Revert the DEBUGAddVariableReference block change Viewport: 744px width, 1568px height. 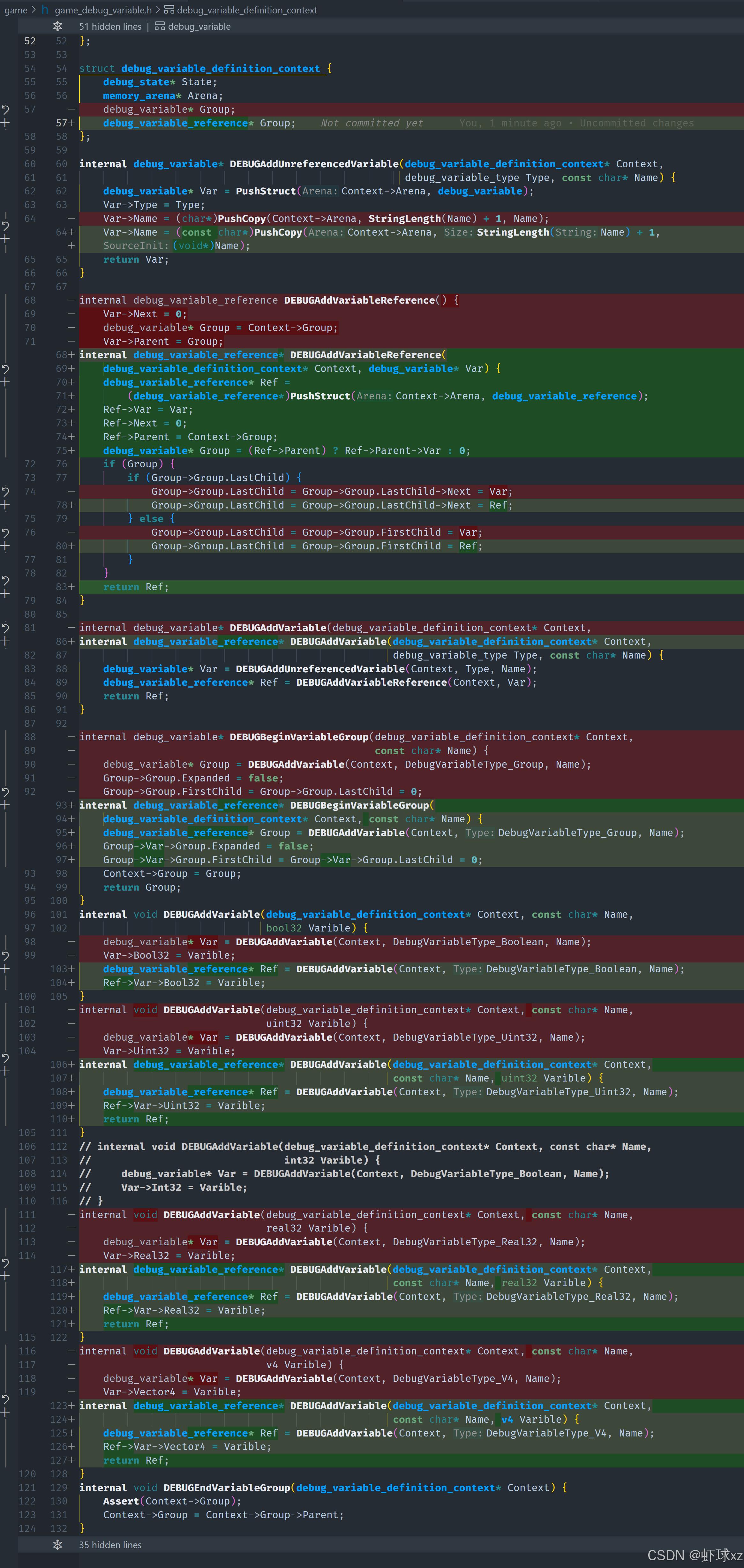(x=5, y=369)
